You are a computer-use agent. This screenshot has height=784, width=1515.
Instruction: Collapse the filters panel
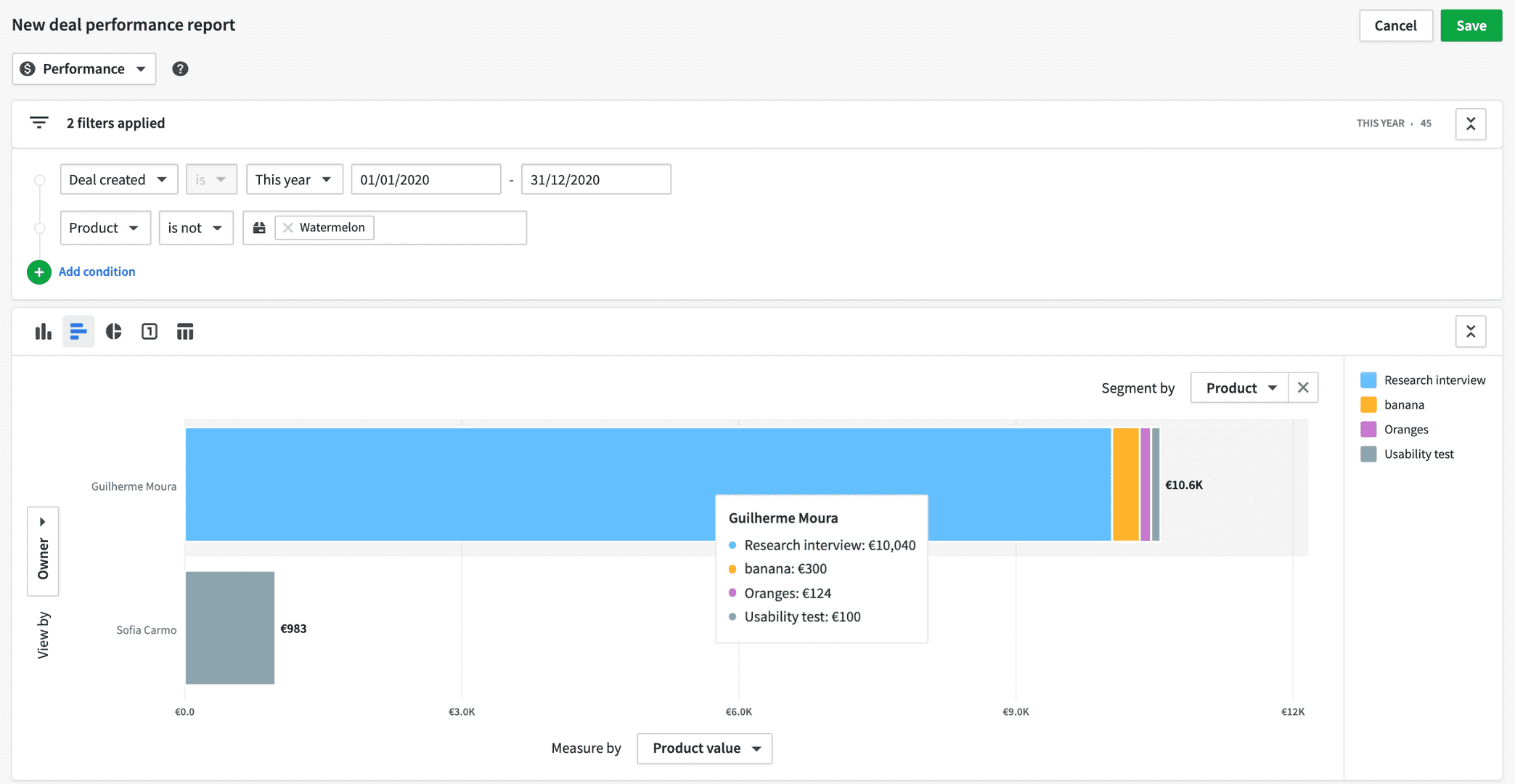tap(1471, 124)
